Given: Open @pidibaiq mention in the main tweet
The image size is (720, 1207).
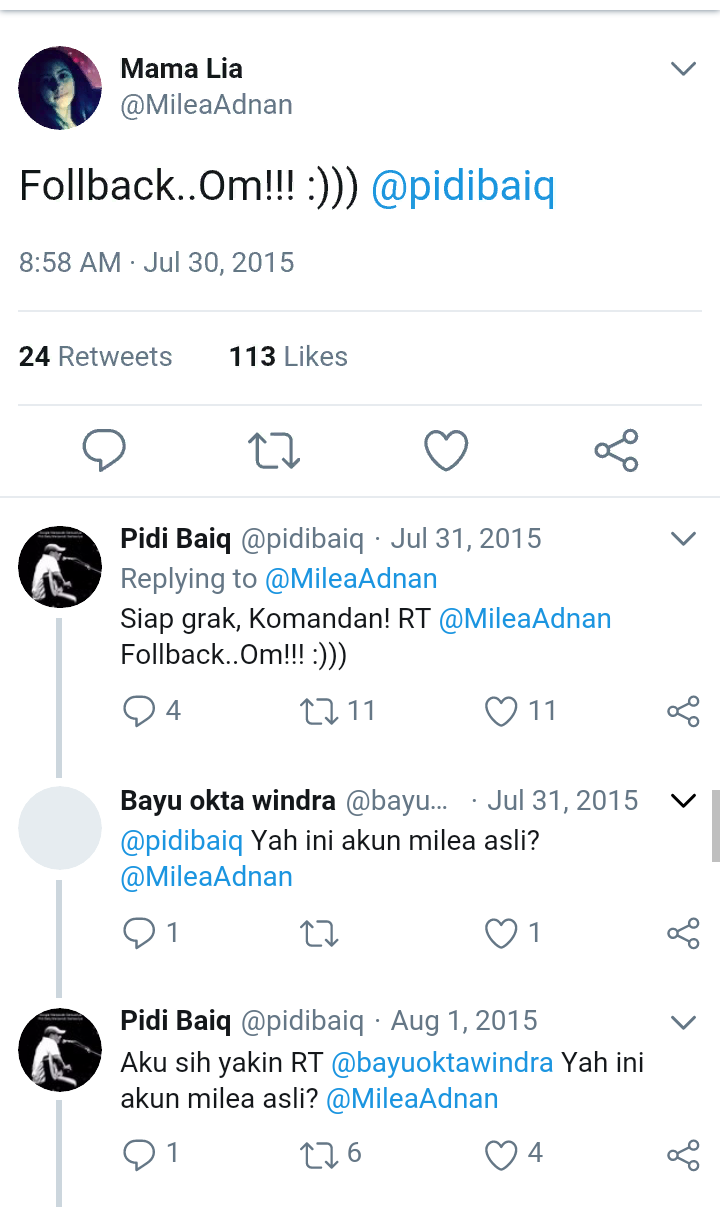Looking at the screenshot, I should coord(461,186).
